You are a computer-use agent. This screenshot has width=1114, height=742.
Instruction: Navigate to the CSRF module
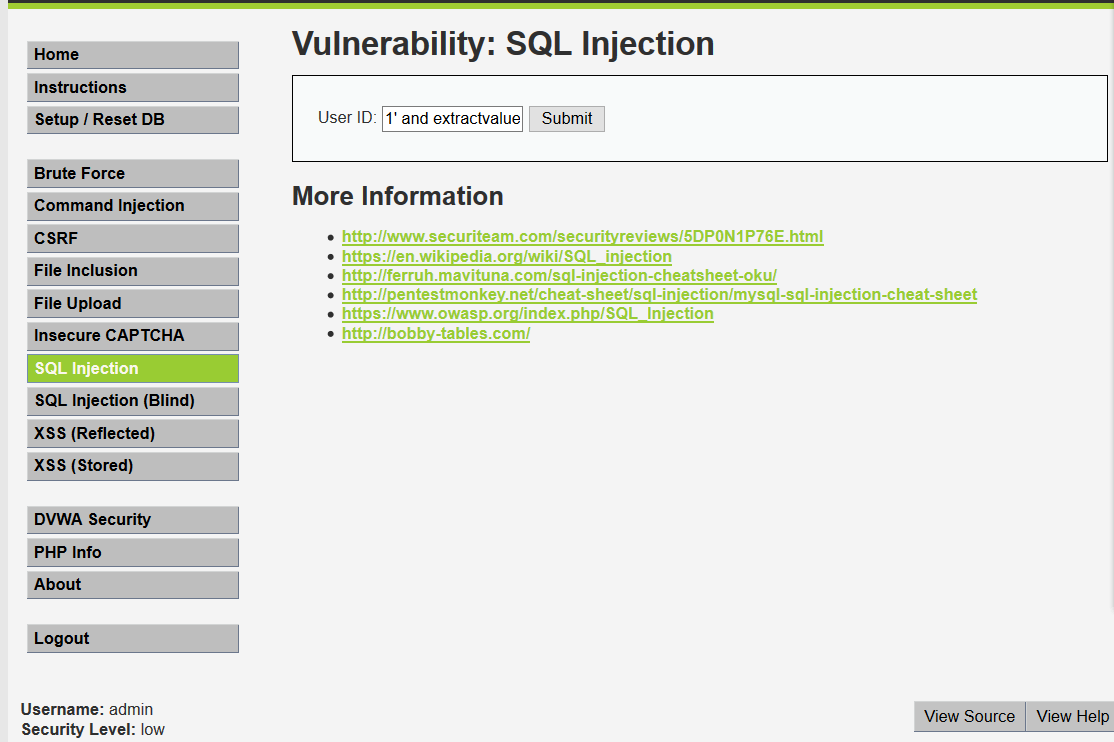tap(133, 238)
